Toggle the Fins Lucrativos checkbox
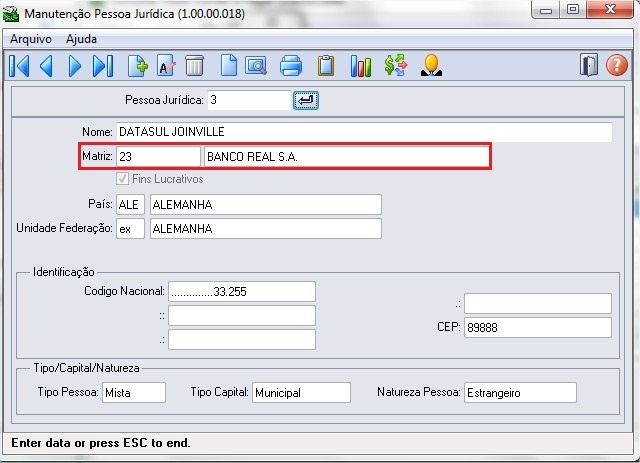This screenshot has height=463, width=640. [123, 179]
